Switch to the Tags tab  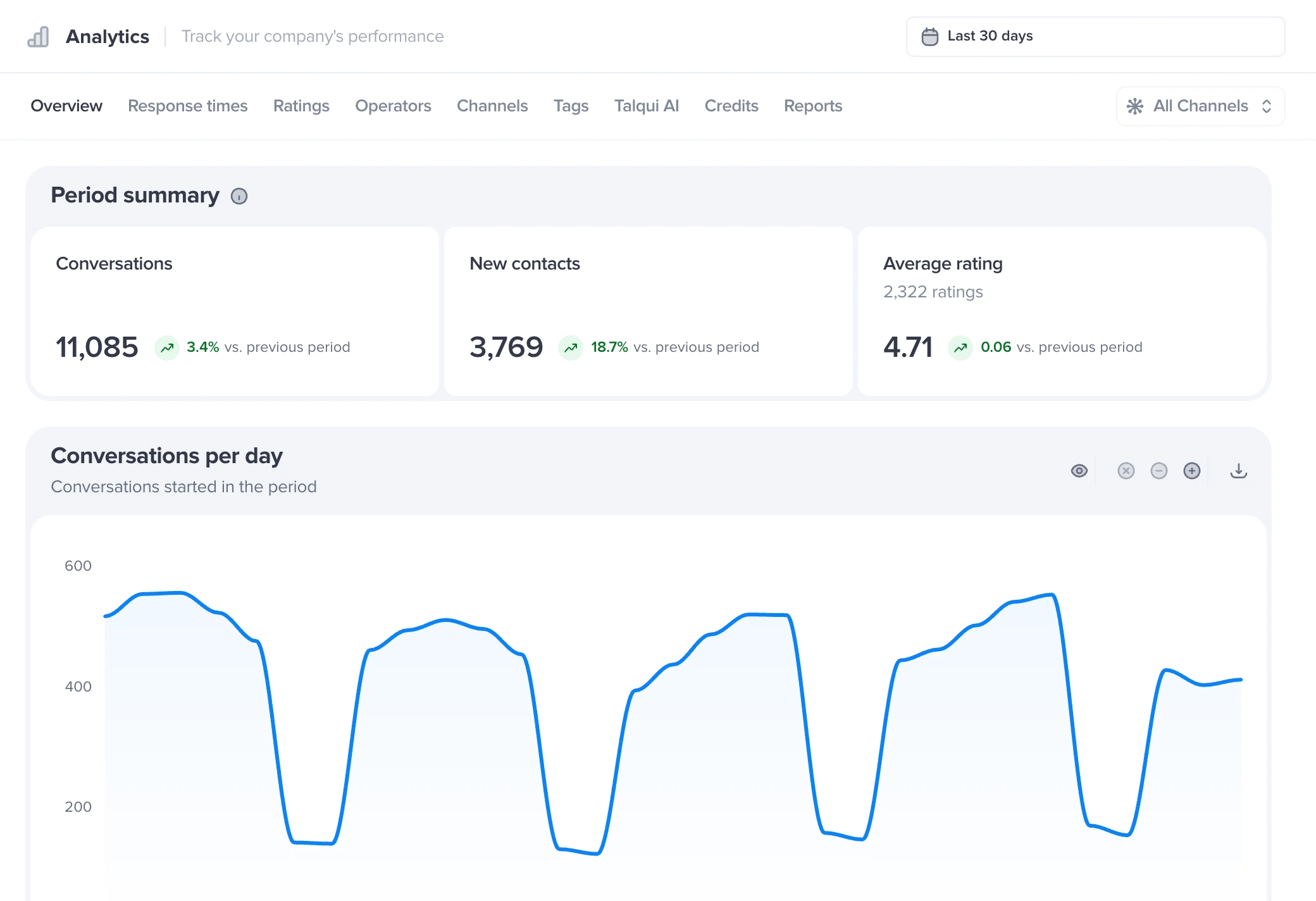(571, 106)
